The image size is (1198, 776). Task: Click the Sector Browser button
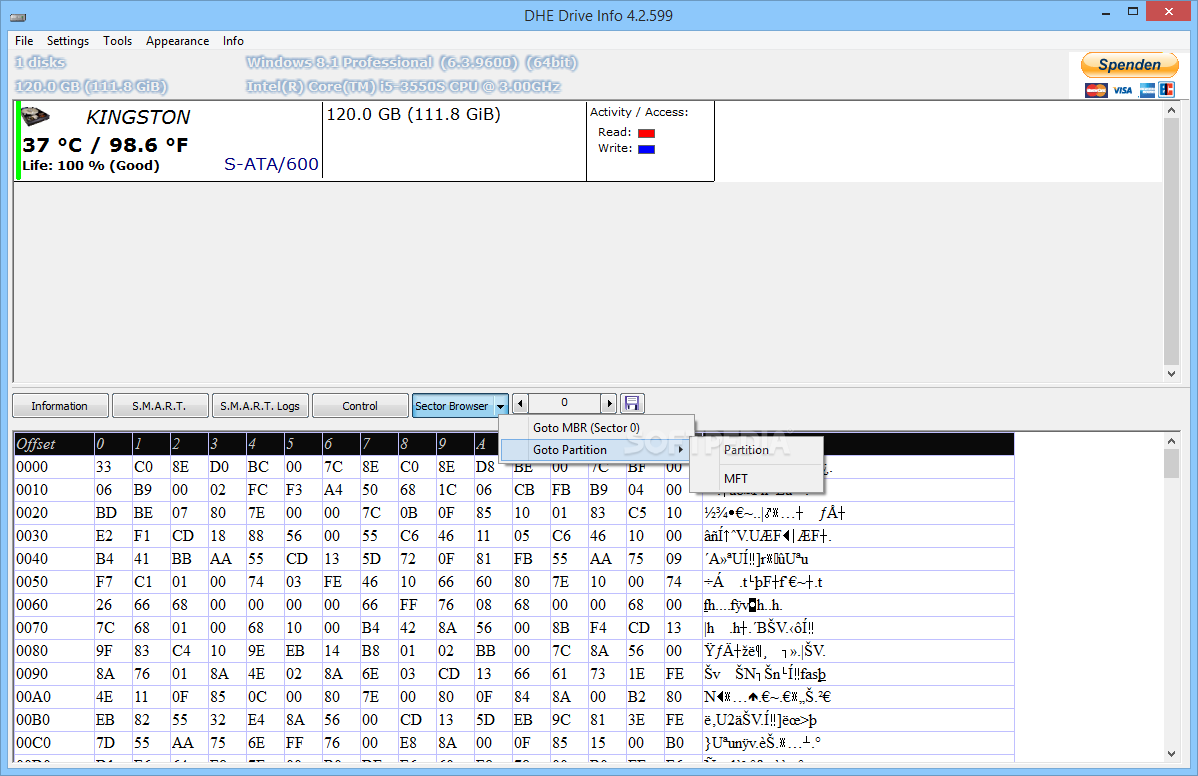pyautogui.click(x=452, y=406)
